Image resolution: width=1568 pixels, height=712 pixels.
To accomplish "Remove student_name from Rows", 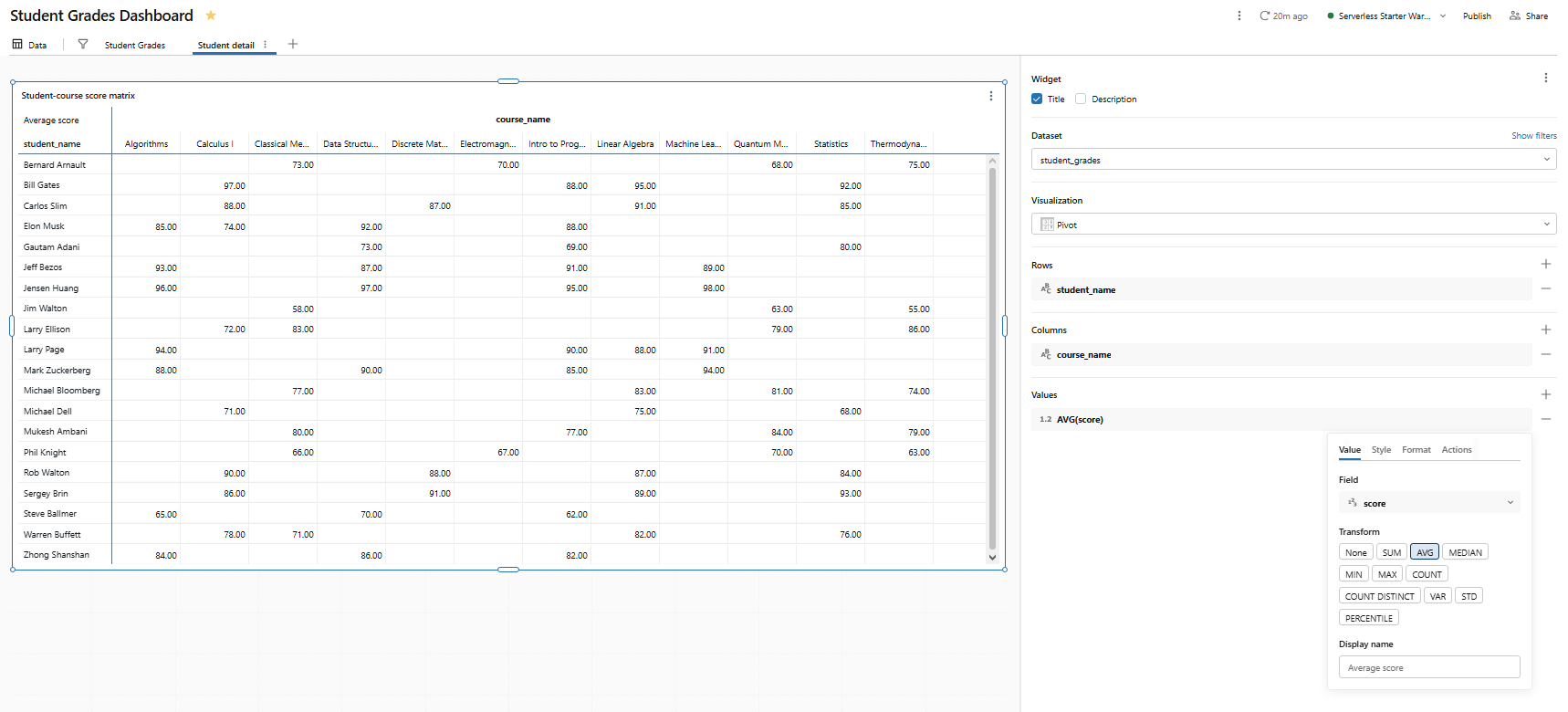I will tap(1545, 288).
